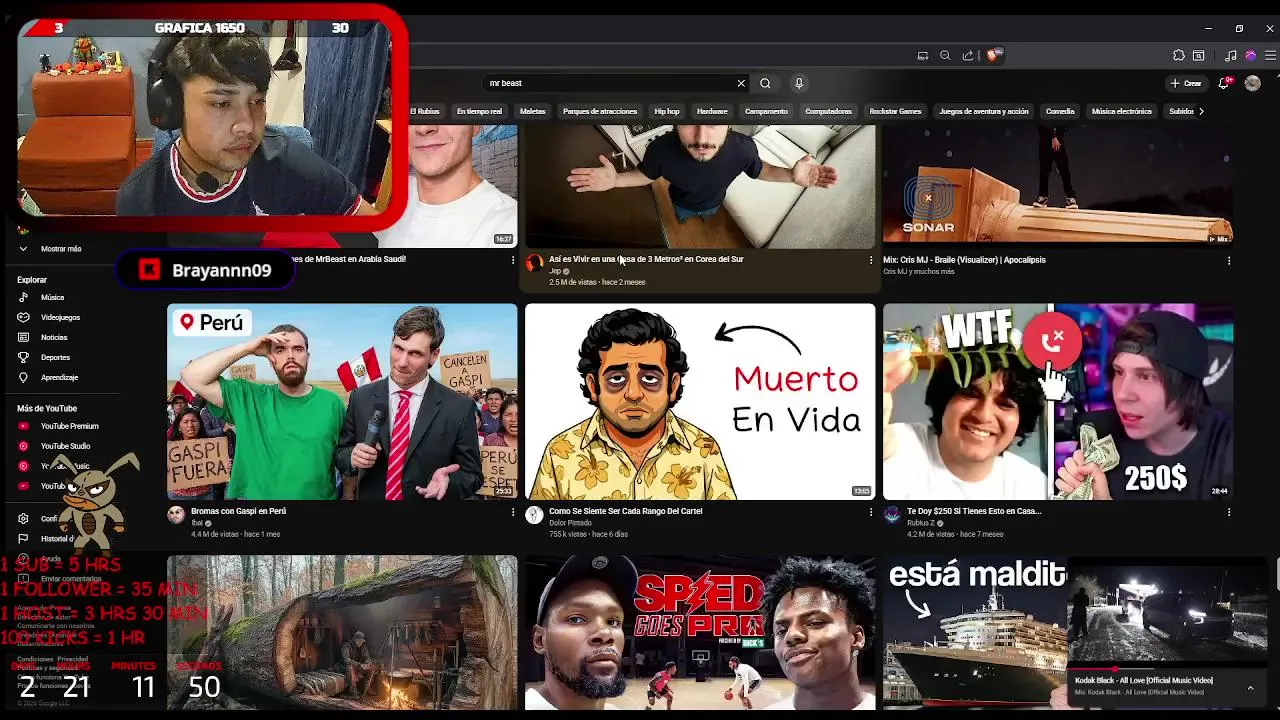The width and height of the screenshot is (1280, 720).
Task: Select the 'Hip hop' filter chip
Action: click(x=667, y=111)
